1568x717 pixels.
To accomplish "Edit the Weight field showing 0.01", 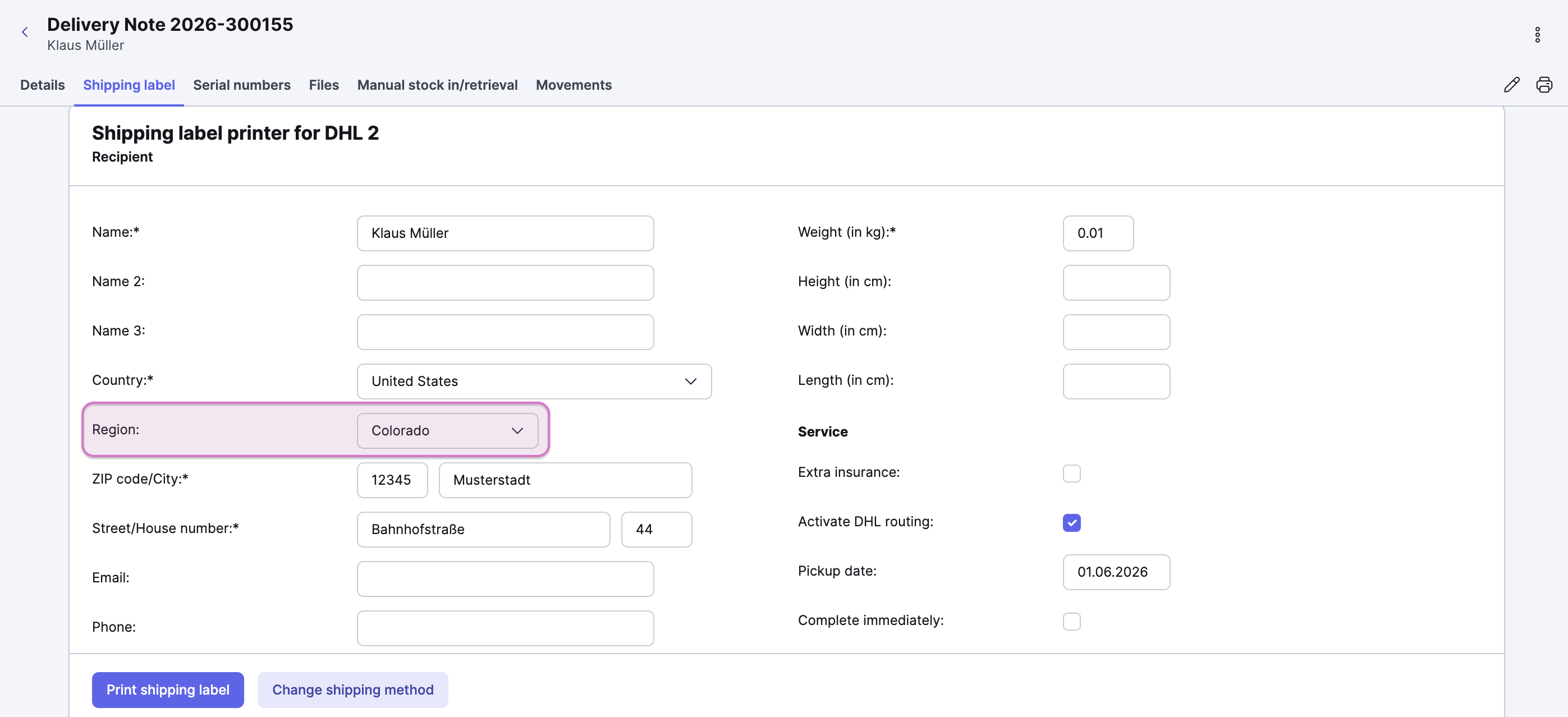I will coord(1098,233).
